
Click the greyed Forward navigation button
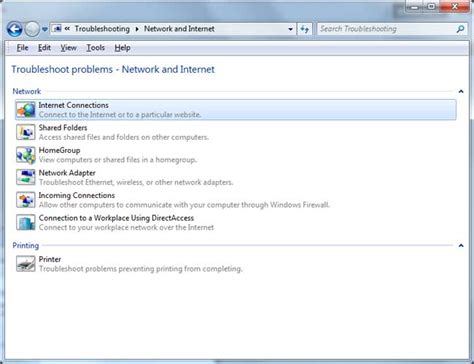coord(32,29)
